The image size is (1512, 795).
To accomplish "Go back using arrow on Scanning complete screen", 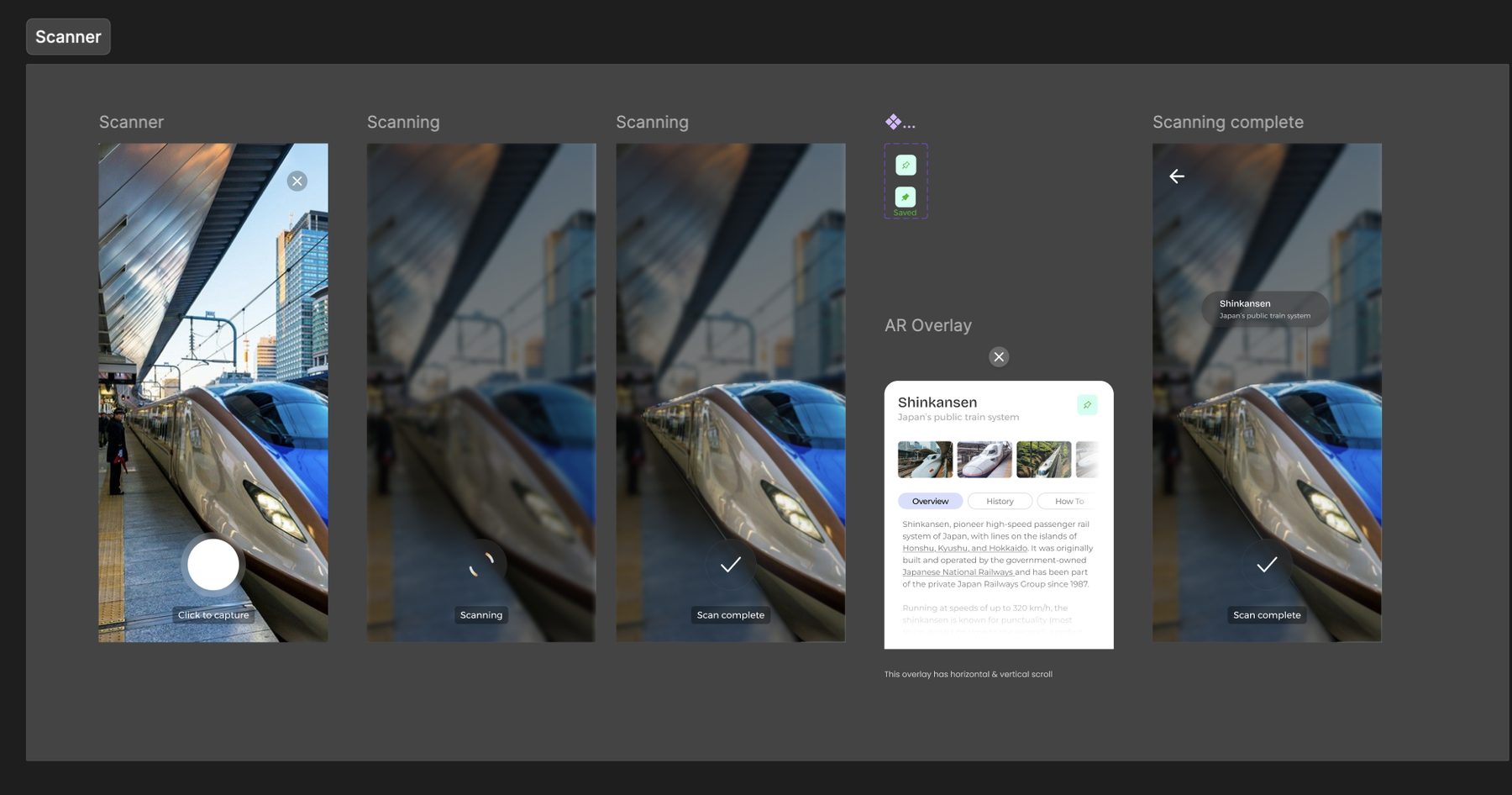I will (1177, 176).
